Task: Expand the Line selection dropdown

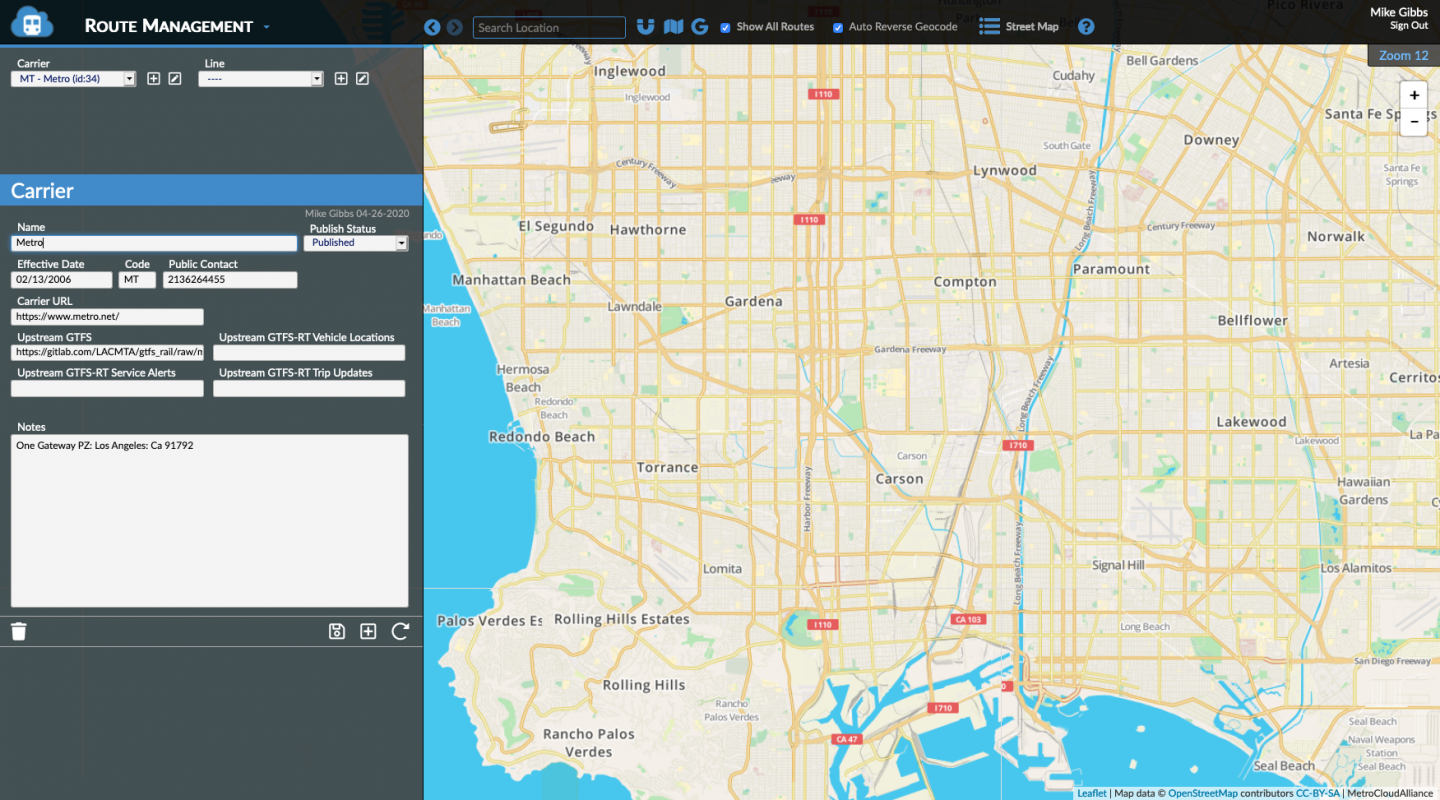Action: 261,79
